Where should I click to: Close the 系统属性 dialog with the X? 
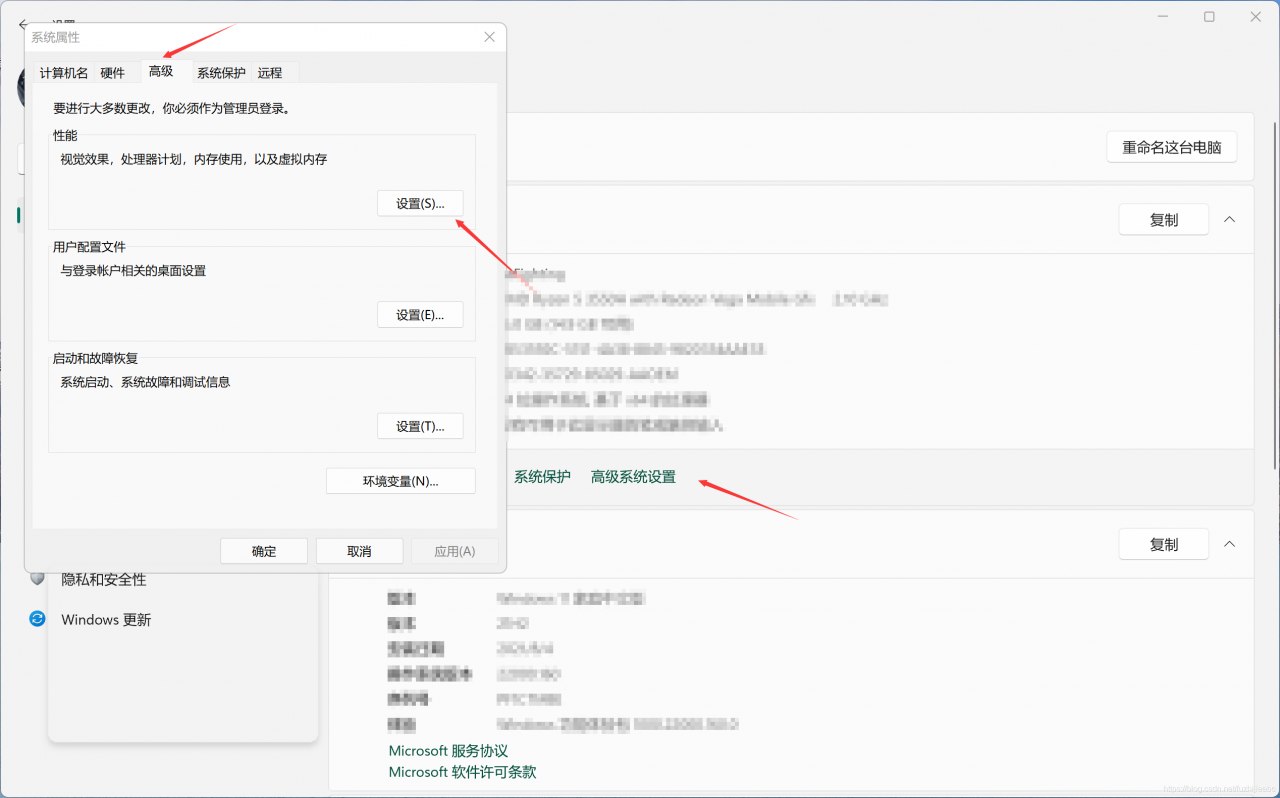[x=489, y=37]
